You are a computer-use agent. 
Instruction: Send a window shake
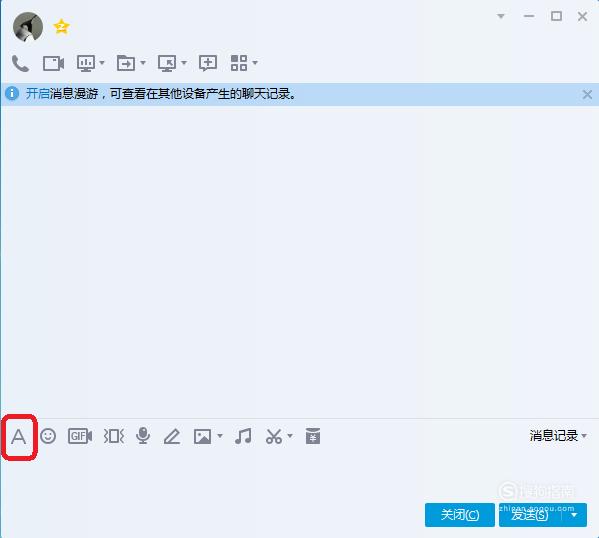point(114,436)
